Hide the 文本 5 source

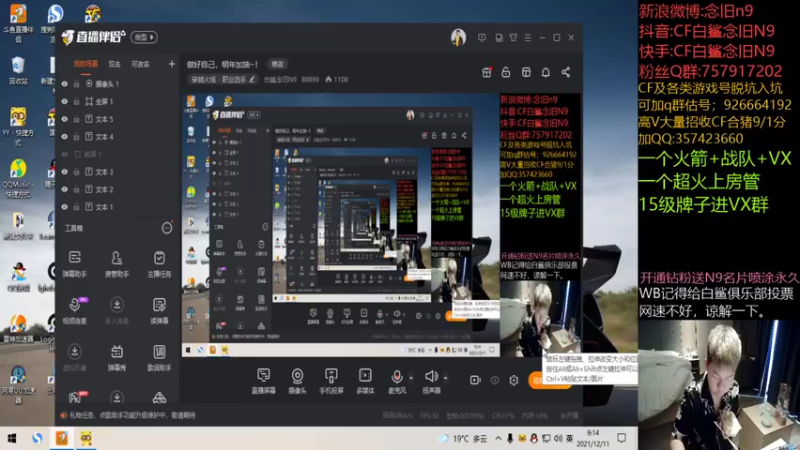(x=65, y=119)
